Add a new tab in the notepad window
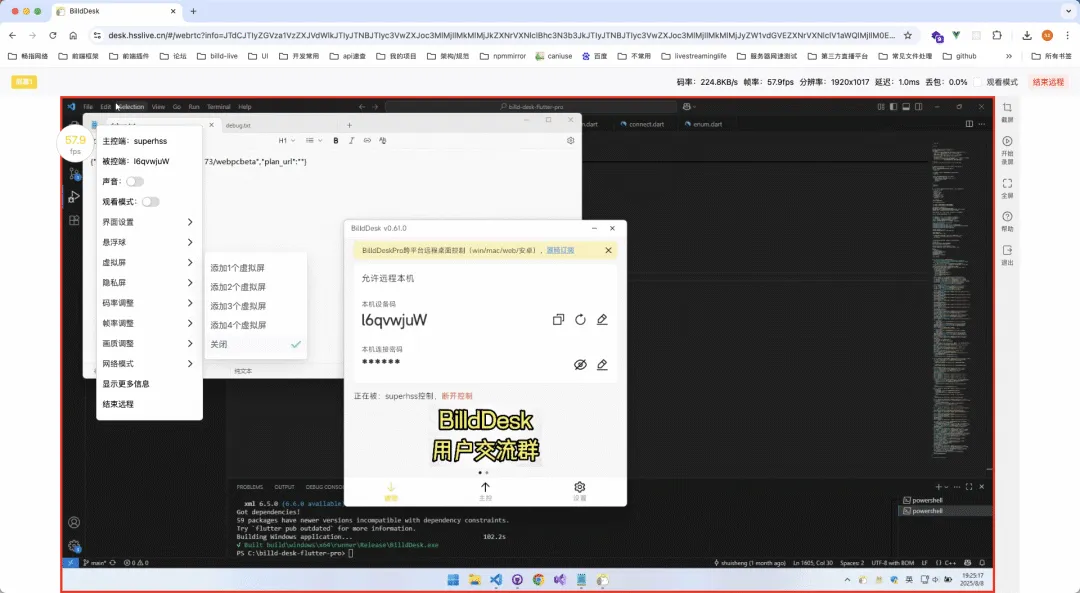This screenshot has height=593, width=1080. point(349,125)
